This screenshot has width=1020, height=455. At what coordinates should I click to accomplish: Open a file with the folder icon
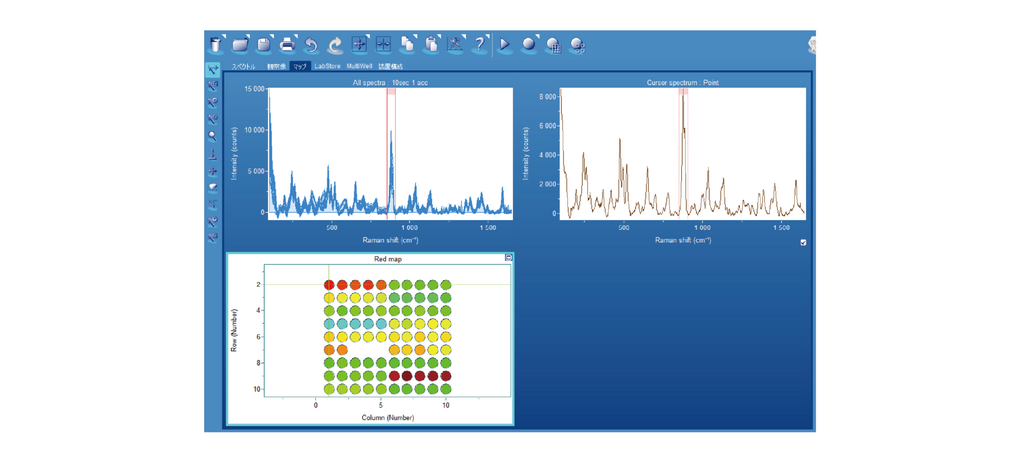240,45
